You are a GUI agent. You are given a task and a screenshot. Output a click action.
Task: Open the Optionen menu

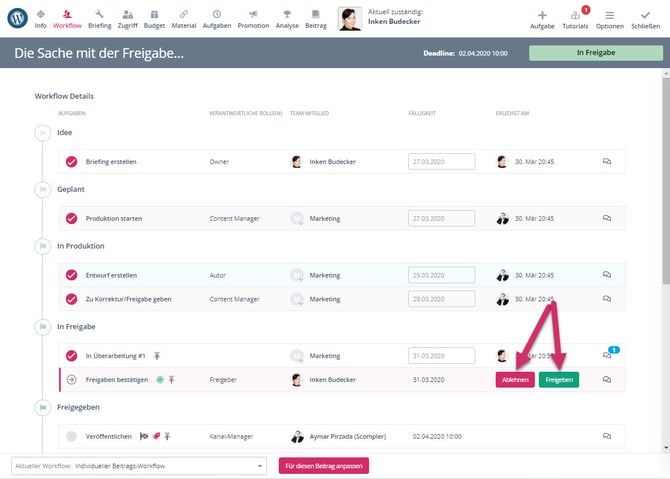click(x=609, y=18)
